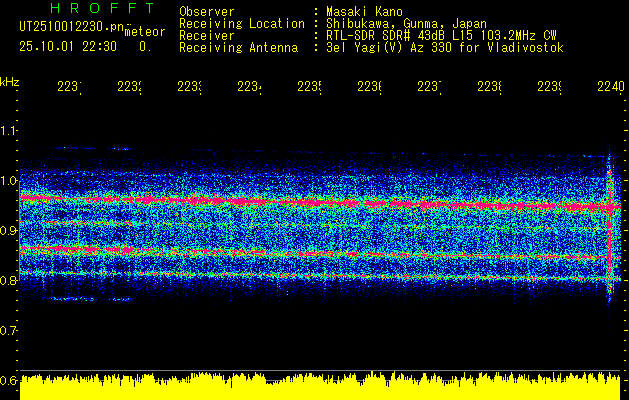
Task: Click the 2231 time marker
Action: (x=69, y=86)
